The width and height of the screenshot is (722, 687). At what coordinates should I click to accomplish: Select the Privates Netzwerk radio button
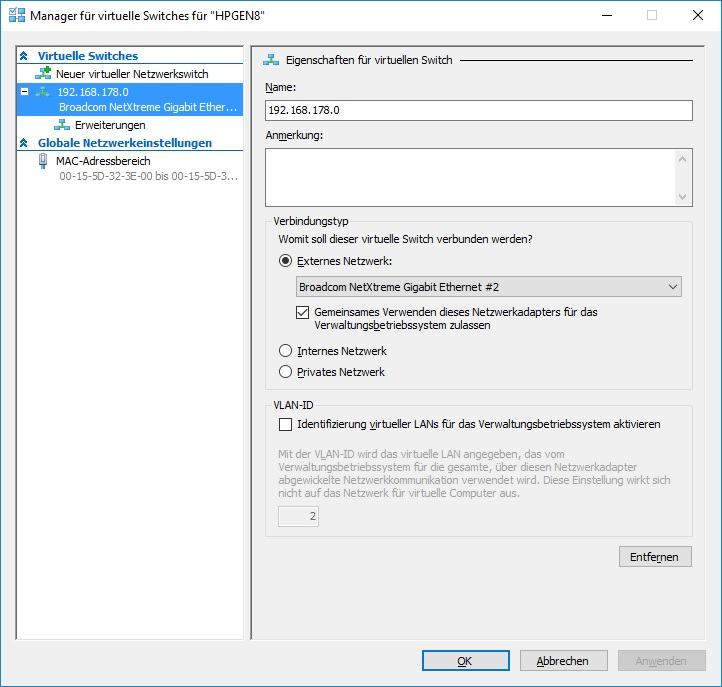coord(285,372)
